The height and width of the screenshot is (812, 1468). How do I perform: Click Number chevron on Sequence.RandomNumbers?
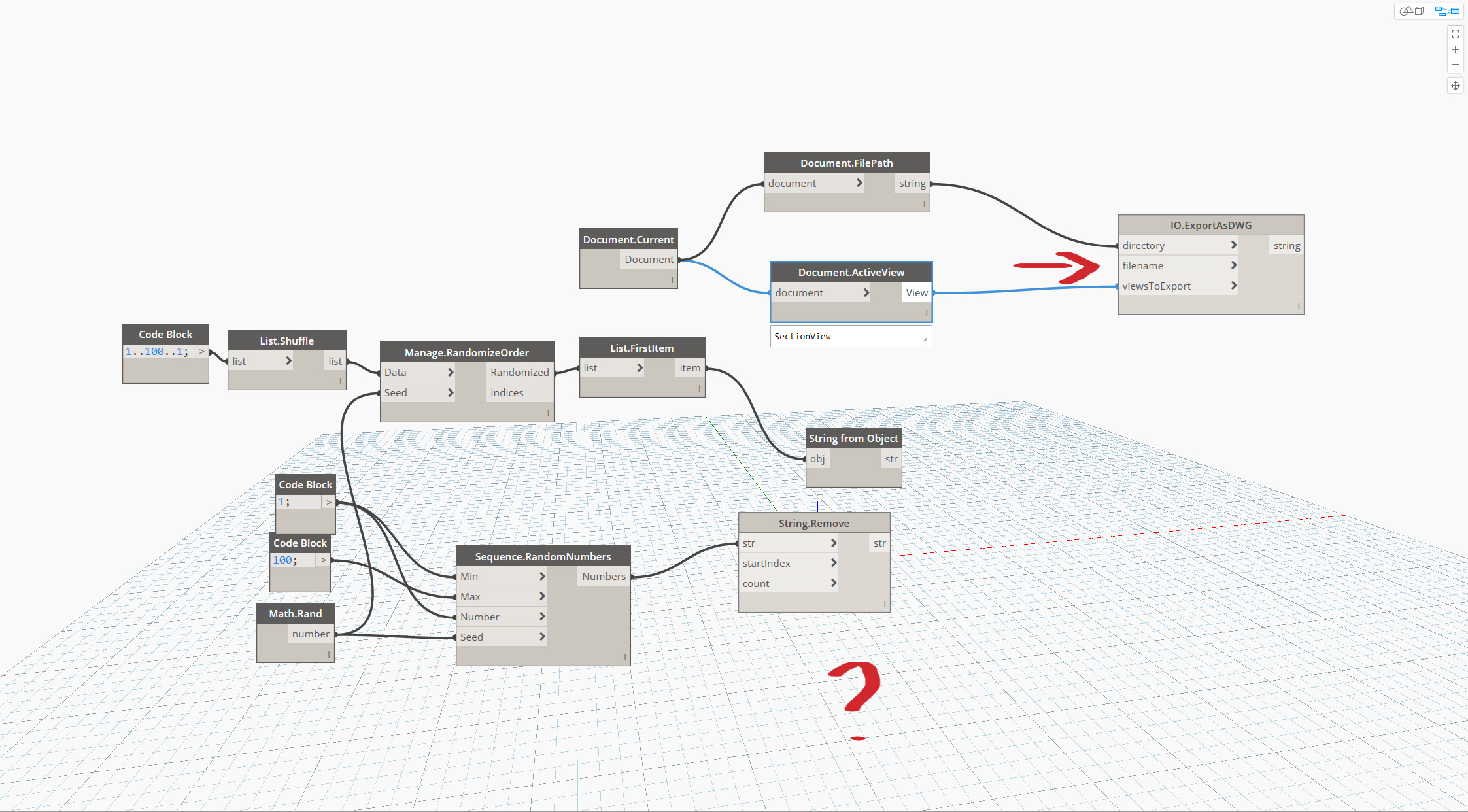pyautogui.click(x=541, y=617)
